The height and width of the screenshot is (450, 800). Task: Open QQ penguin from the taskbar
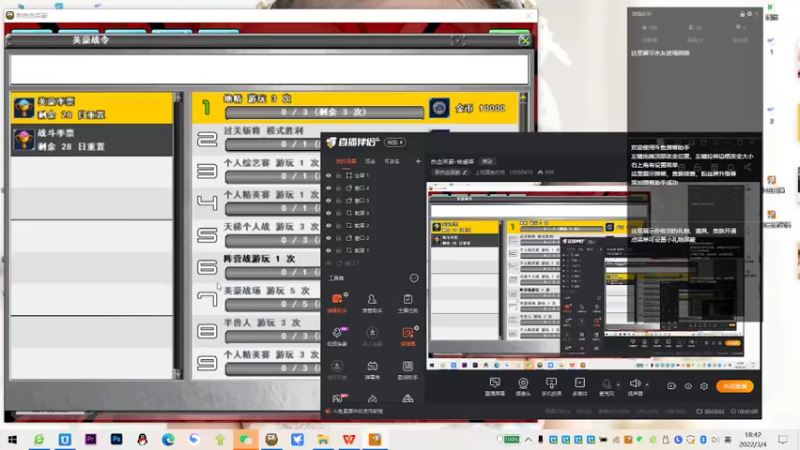(142, 439)
